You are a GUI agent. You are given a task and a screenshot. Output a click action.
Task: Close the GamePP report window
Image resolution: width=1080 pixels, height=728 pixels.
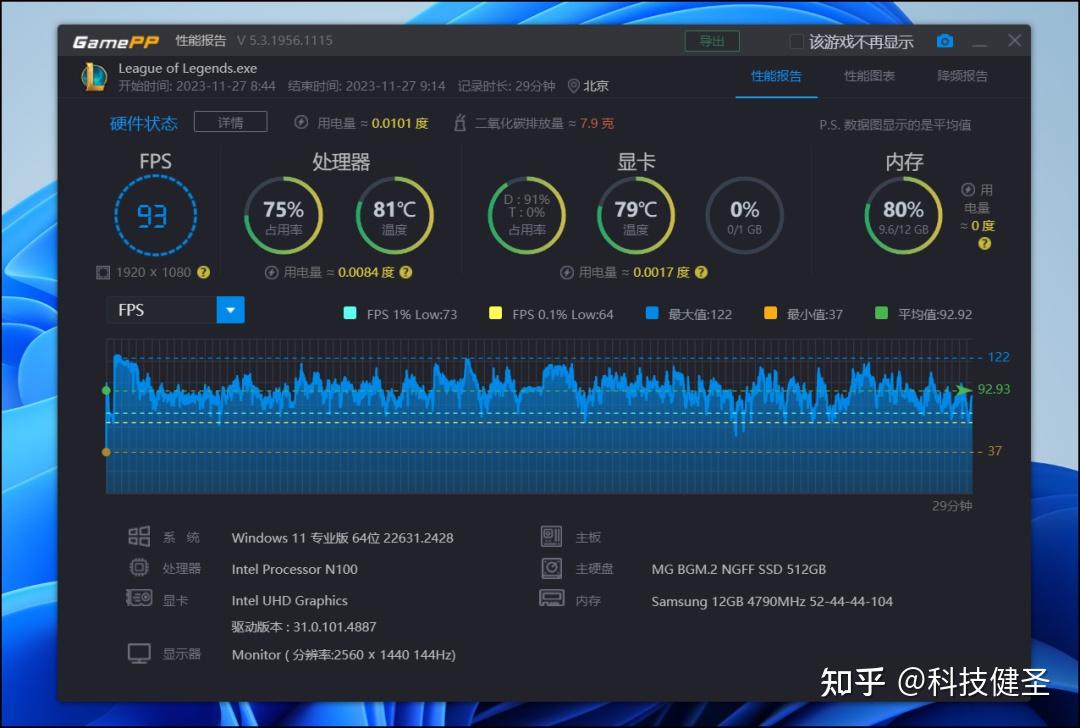click(1015, 41)
